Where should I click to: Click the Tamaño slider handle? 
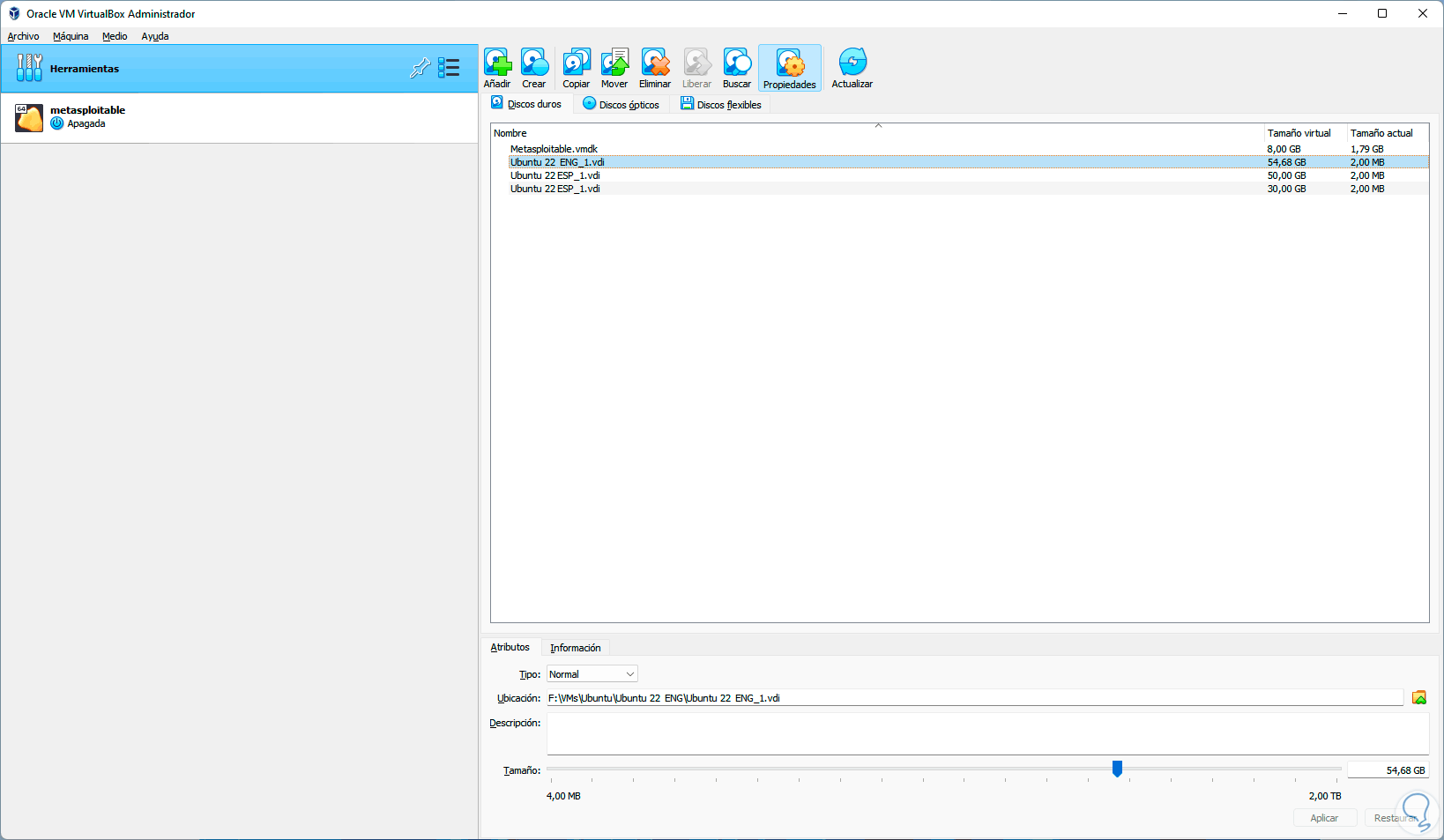pyautogui.click(x=1117, y=769)
